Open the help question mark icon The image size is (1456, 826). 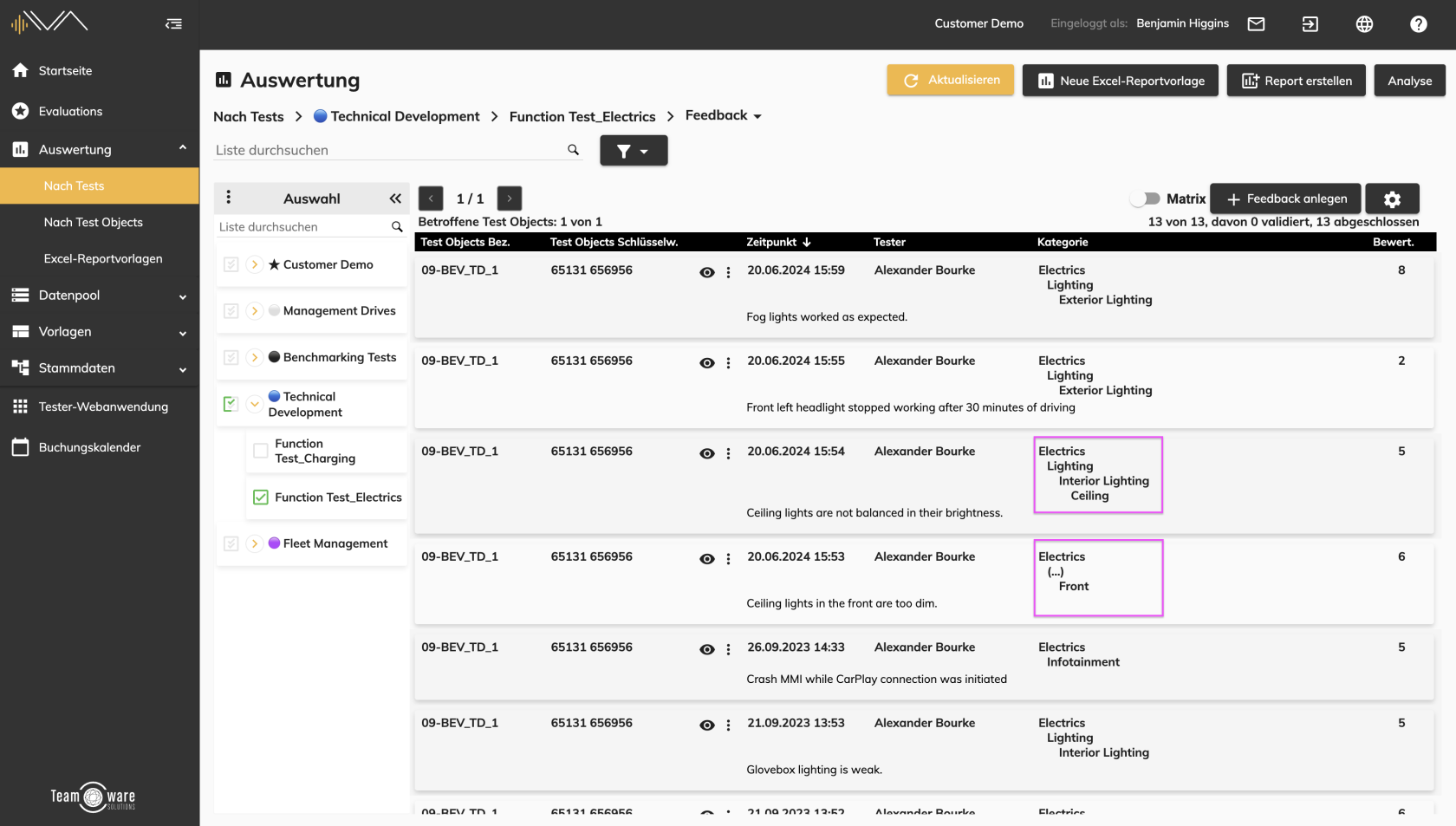coord(1418,24)
